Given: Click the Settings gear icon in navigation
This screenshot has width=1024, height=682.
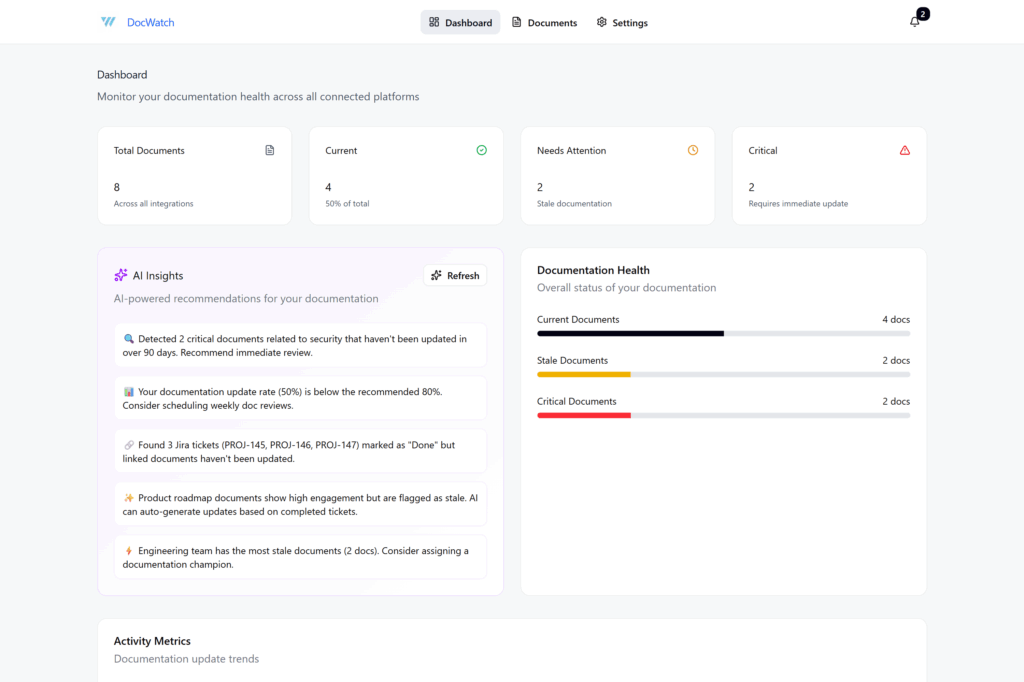Looking at the screenshot, I should tap(601, 22).
